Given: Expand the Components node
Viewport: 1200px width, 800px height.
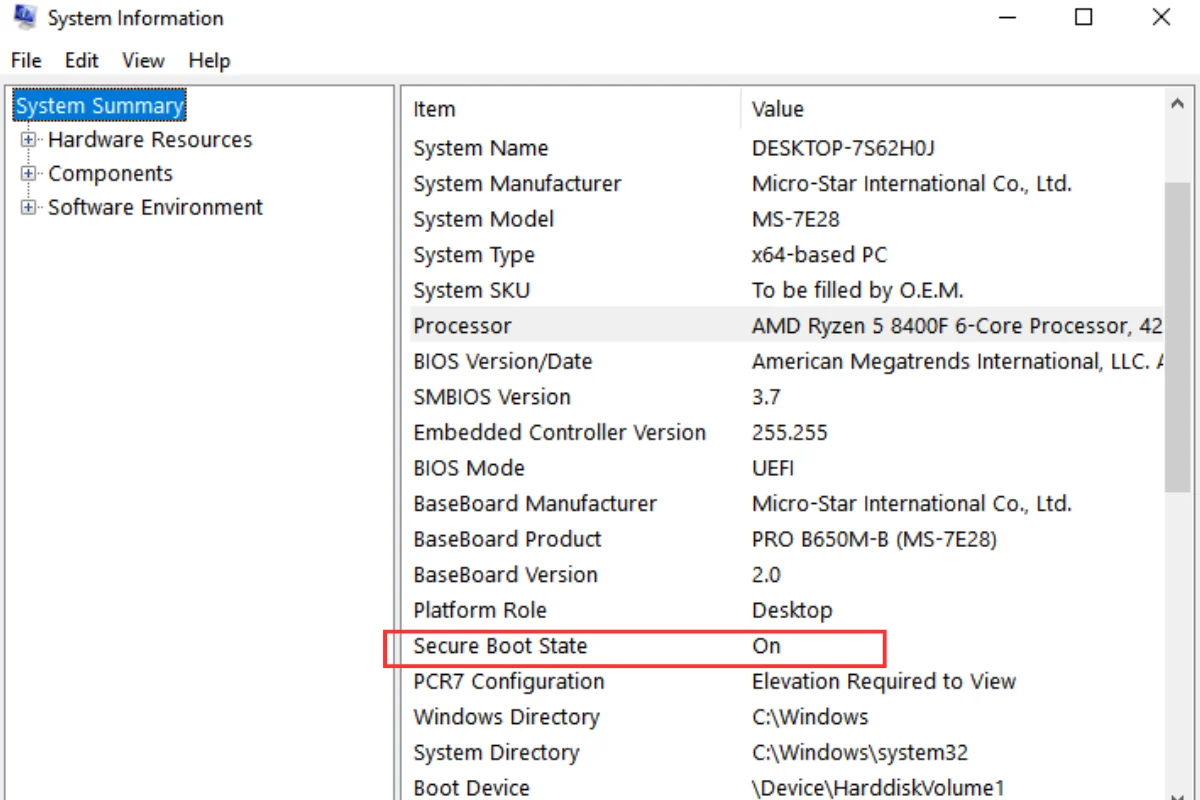Looking at the screenshot, I should tap(29, 174).
